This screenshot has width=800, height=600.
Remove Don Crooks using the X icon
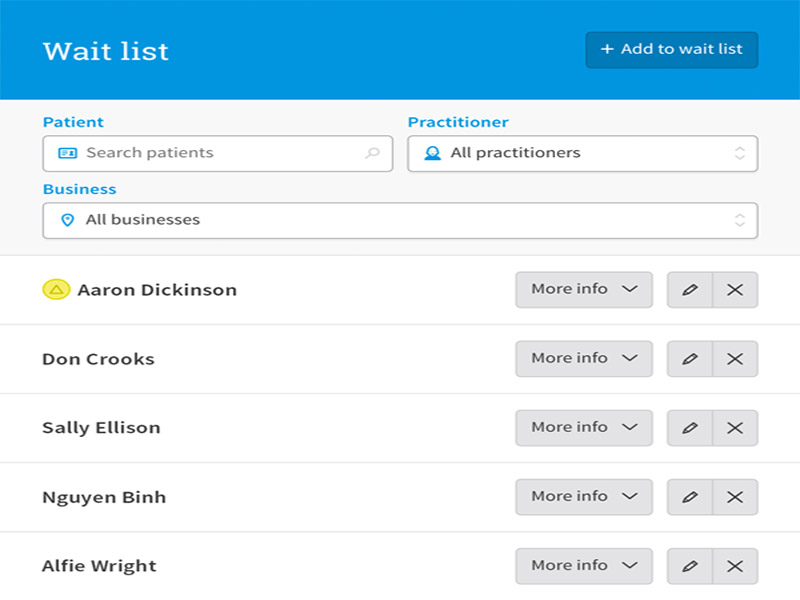[x=735, y=359]
